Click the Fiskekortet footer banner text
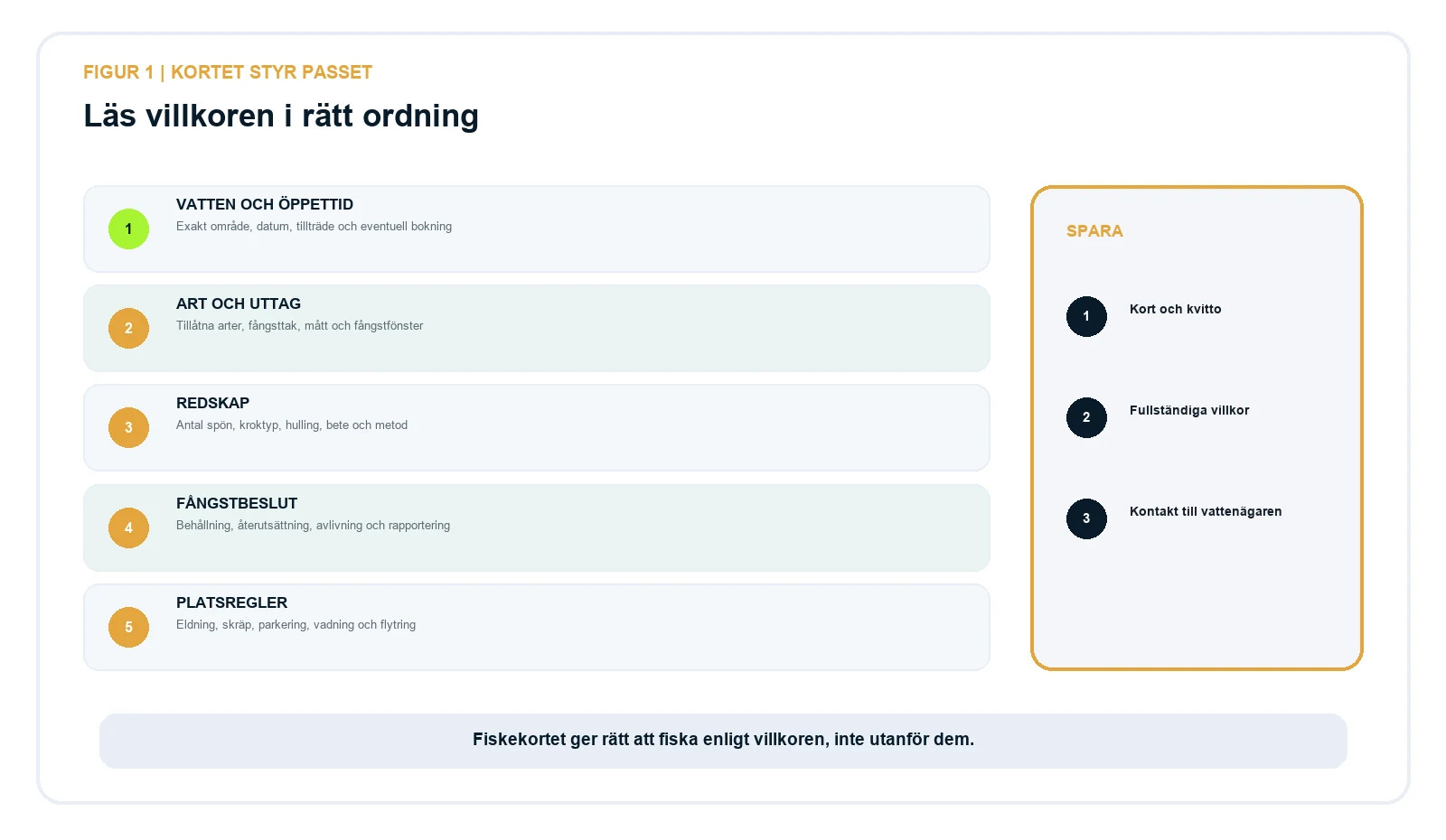Viewport: 1446px width, 840px height. click(723, 740)
